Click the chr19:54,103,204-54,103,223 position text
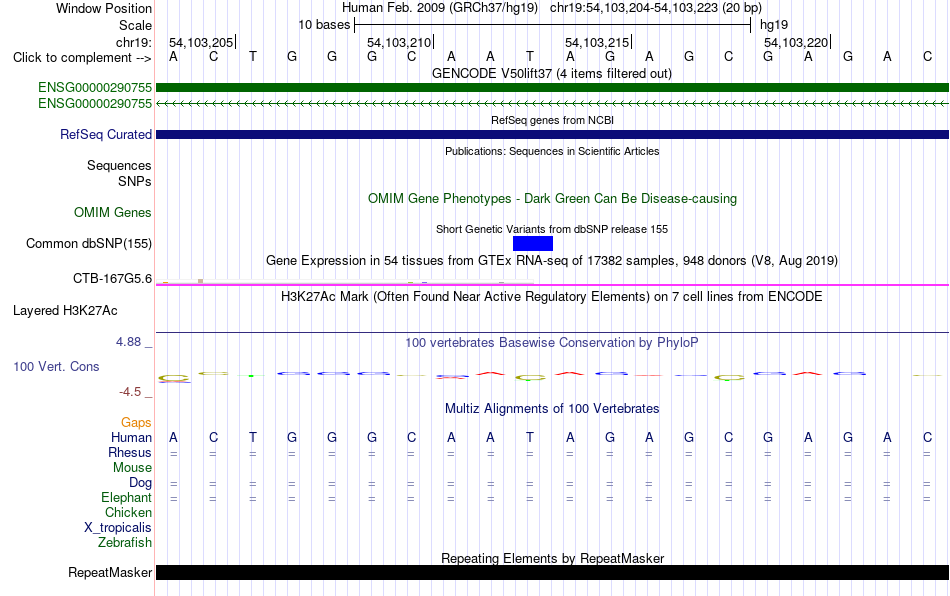 tap(656, 8)
